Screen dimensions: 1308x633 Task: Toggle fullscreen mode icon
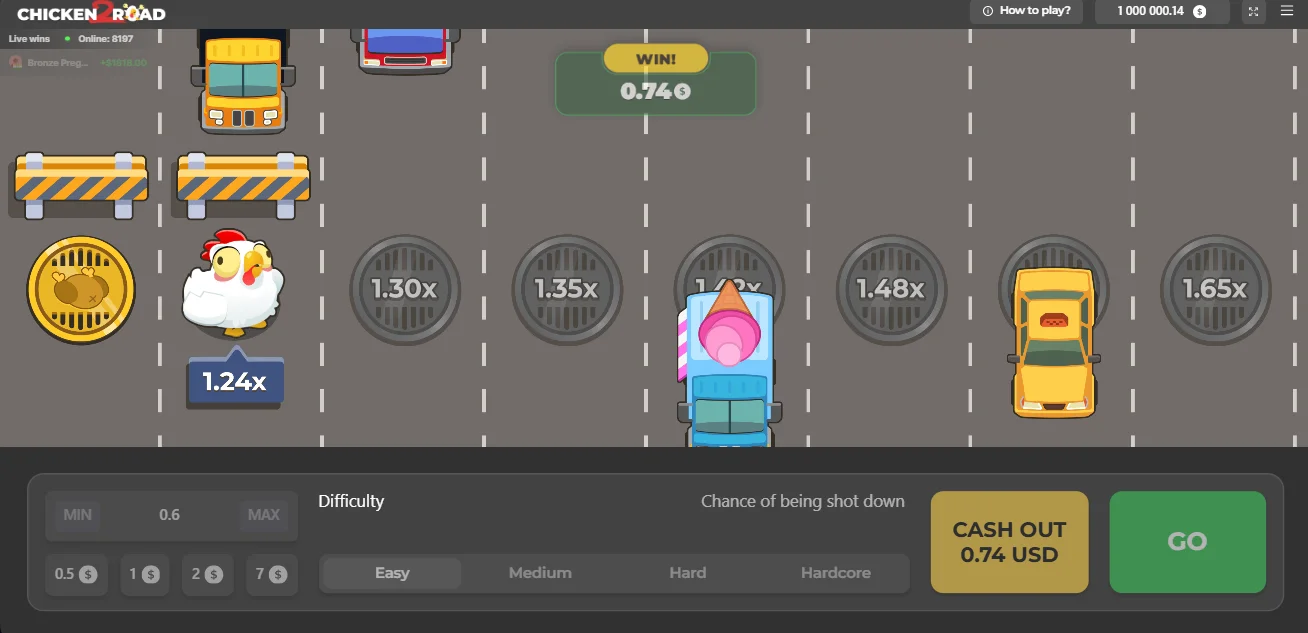coord(1253,11)
